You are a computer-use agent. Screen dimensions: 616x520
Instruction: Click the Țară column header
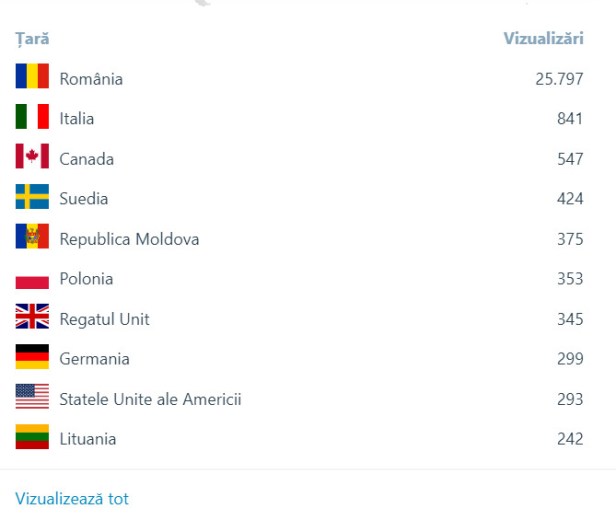coord(32,39)
